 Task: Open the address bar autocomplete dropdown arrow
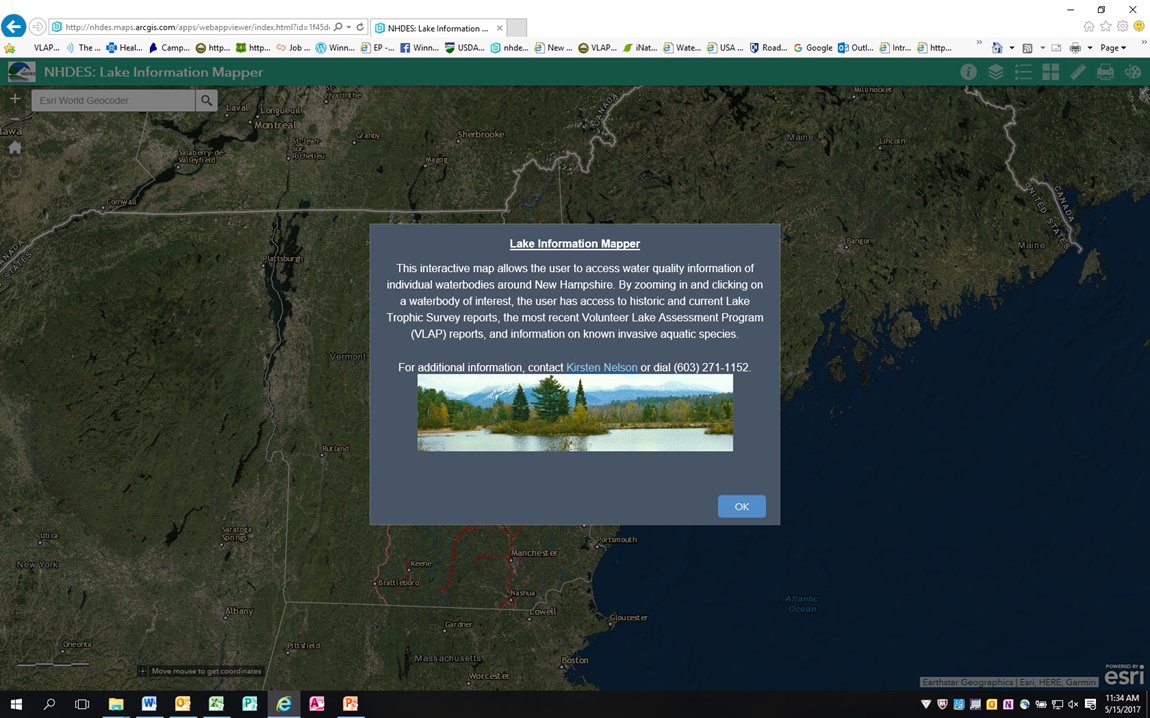[x=349, y=27]
